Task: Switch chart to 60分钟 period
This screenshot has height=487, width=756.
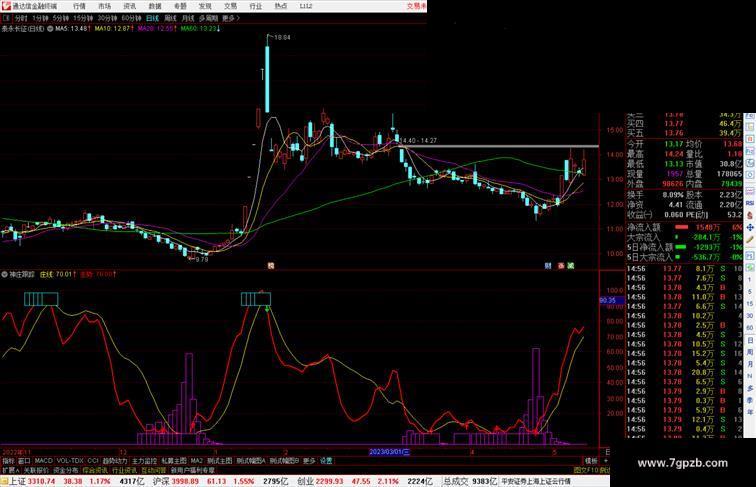Action: pos(131,18)
